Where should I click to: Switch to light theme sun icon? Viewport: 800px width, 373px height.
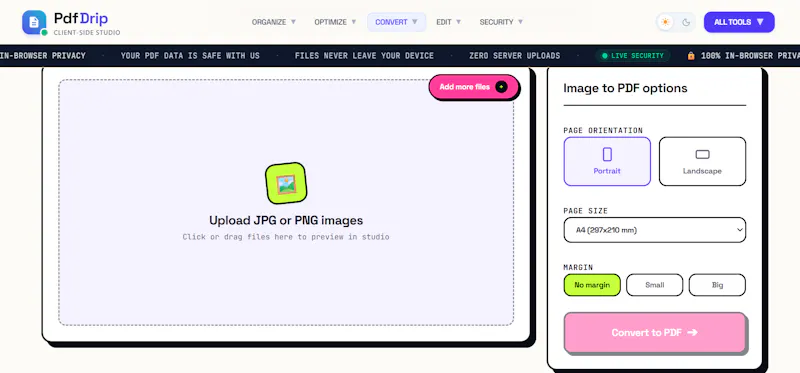(665, 22)
